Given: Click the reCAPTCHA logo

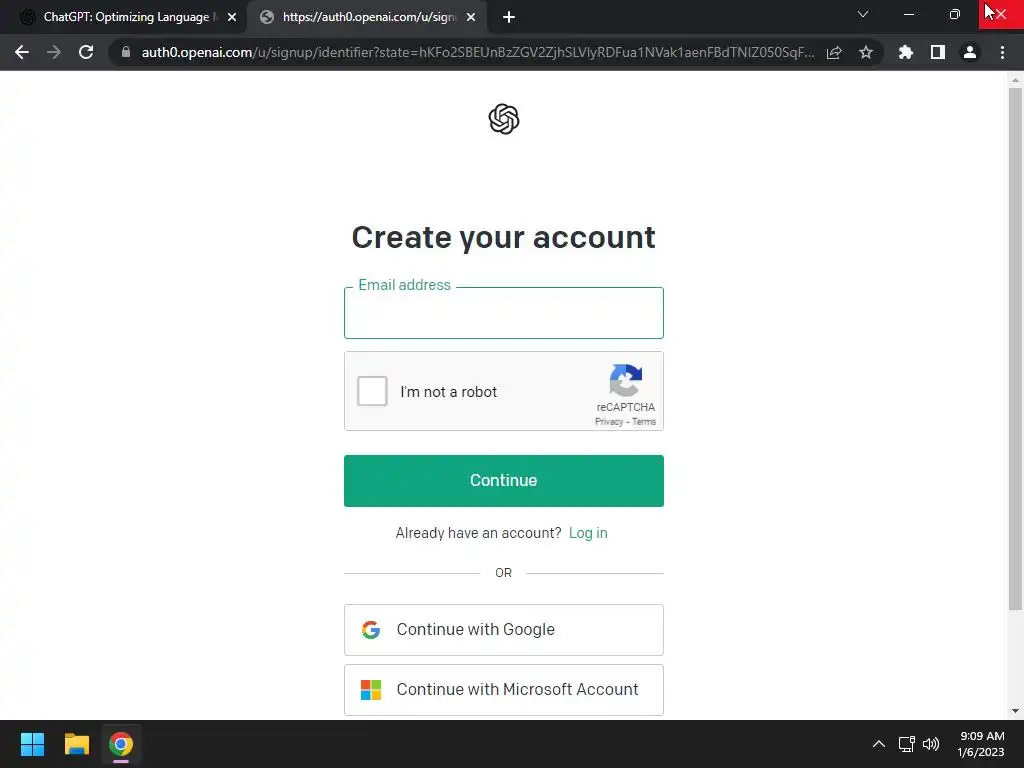Looking at the screenshot, I should click(626, 380).
